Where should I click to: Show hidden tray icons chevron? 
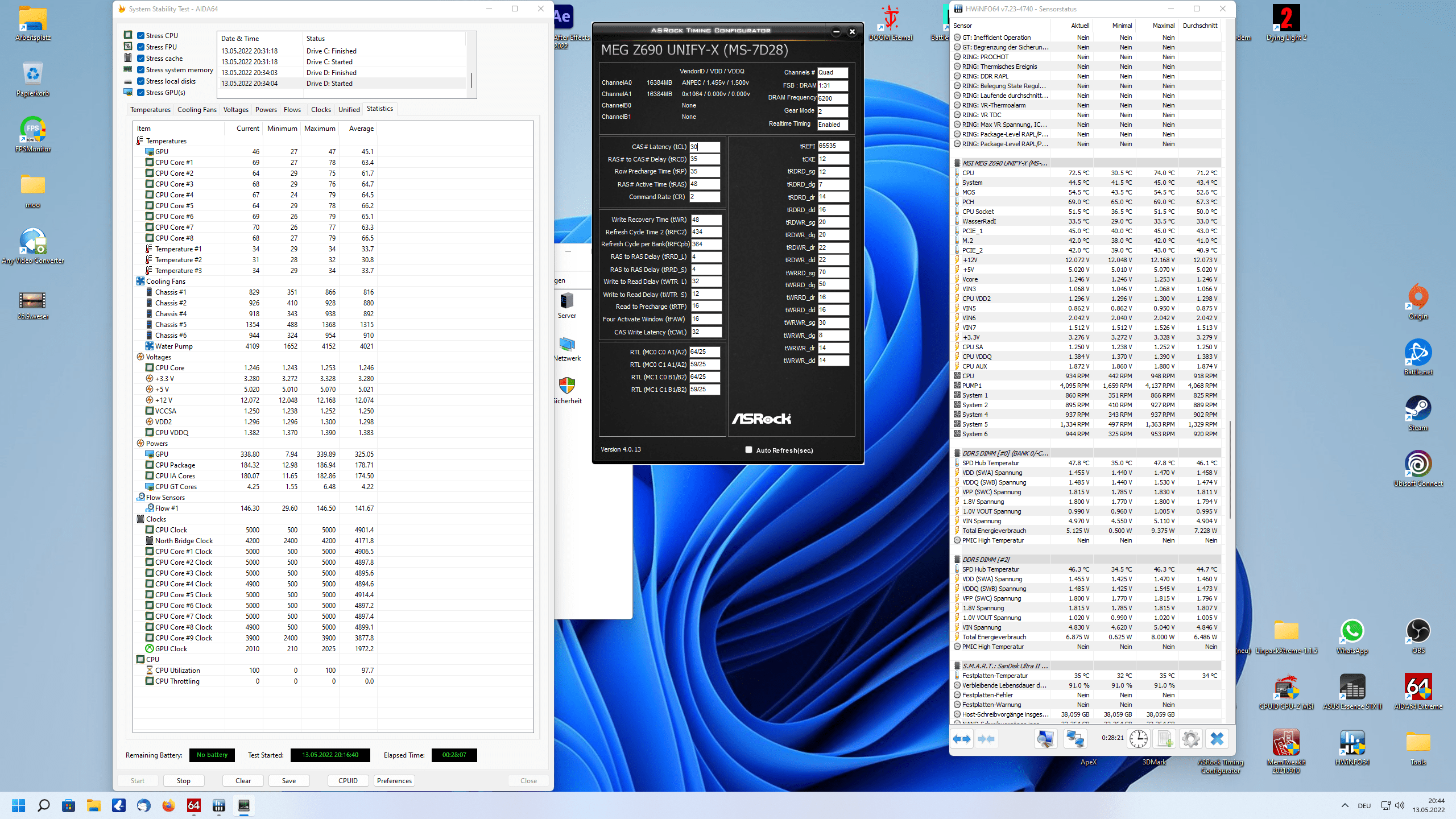point(1345,805)
